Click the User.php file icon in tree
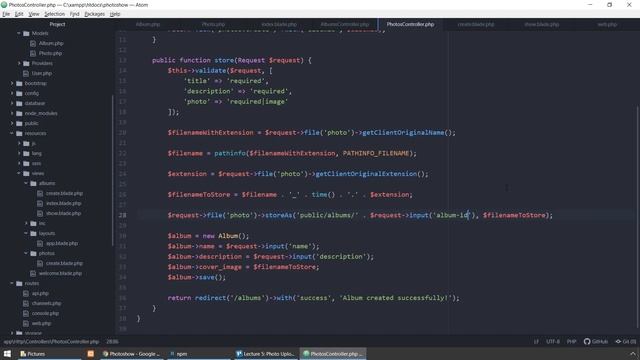 coord(26,73)
